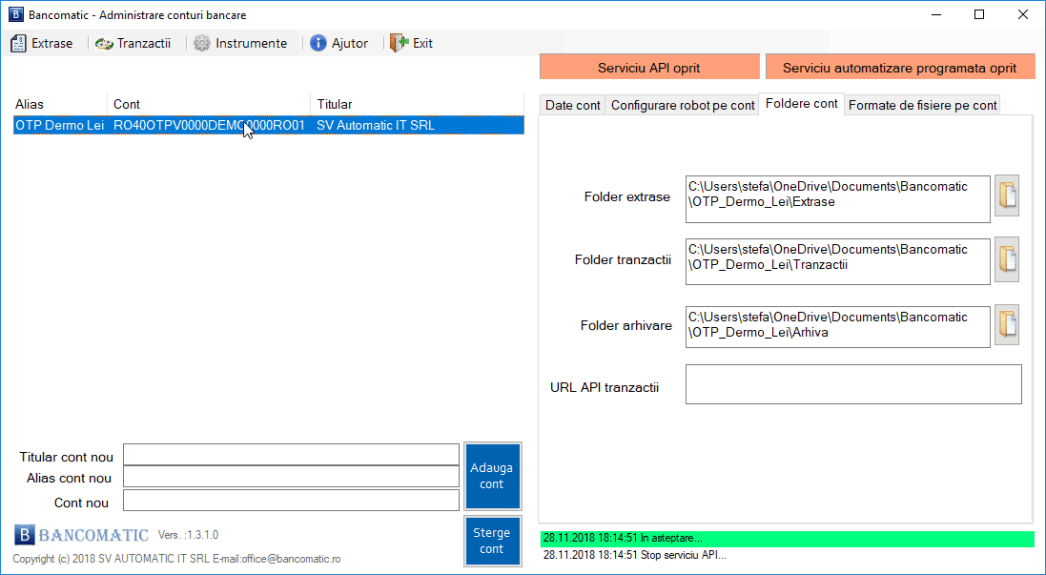
Task: Click the copyright email line
Action: (177, 559)
